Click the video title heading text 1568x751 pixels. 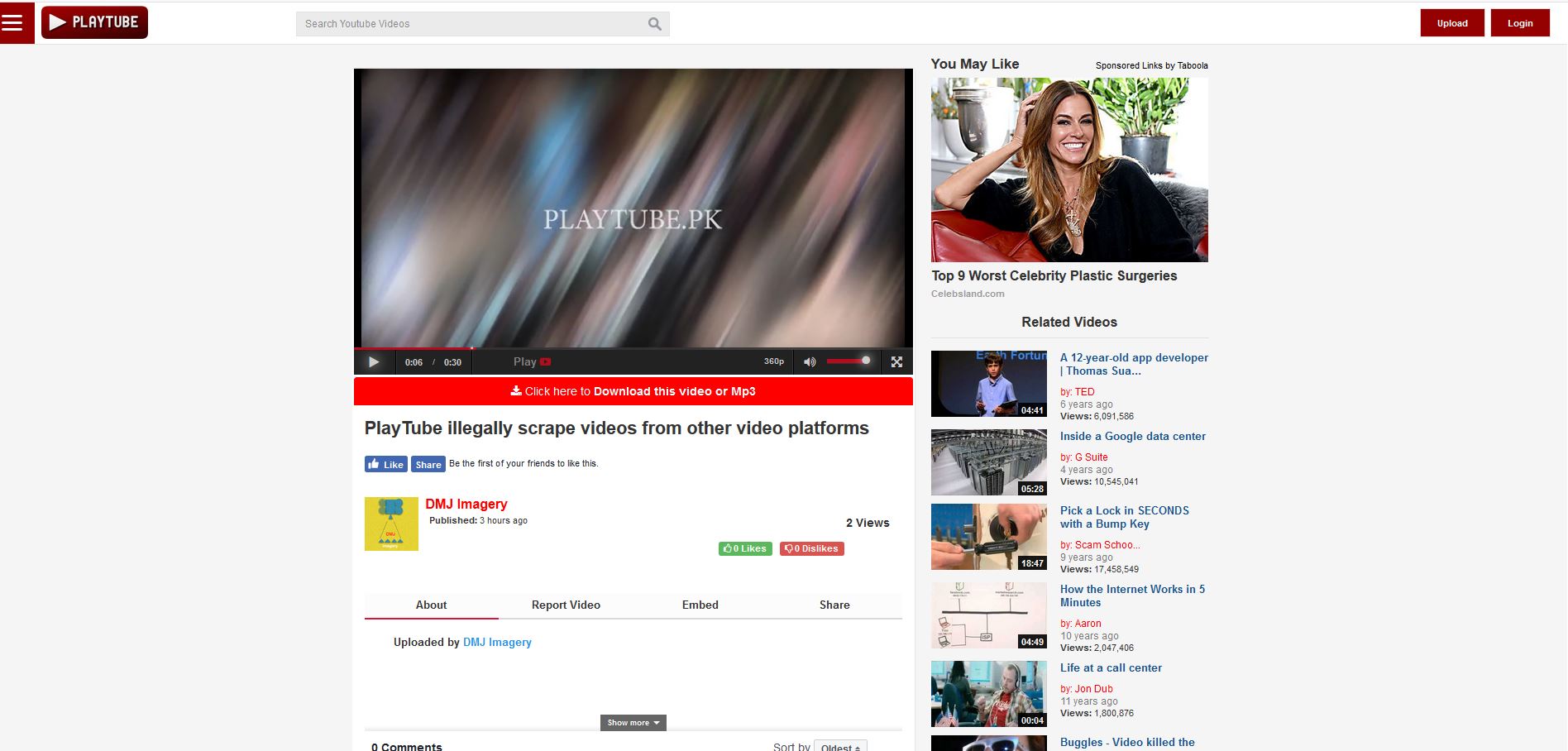[x=617, y=428]
